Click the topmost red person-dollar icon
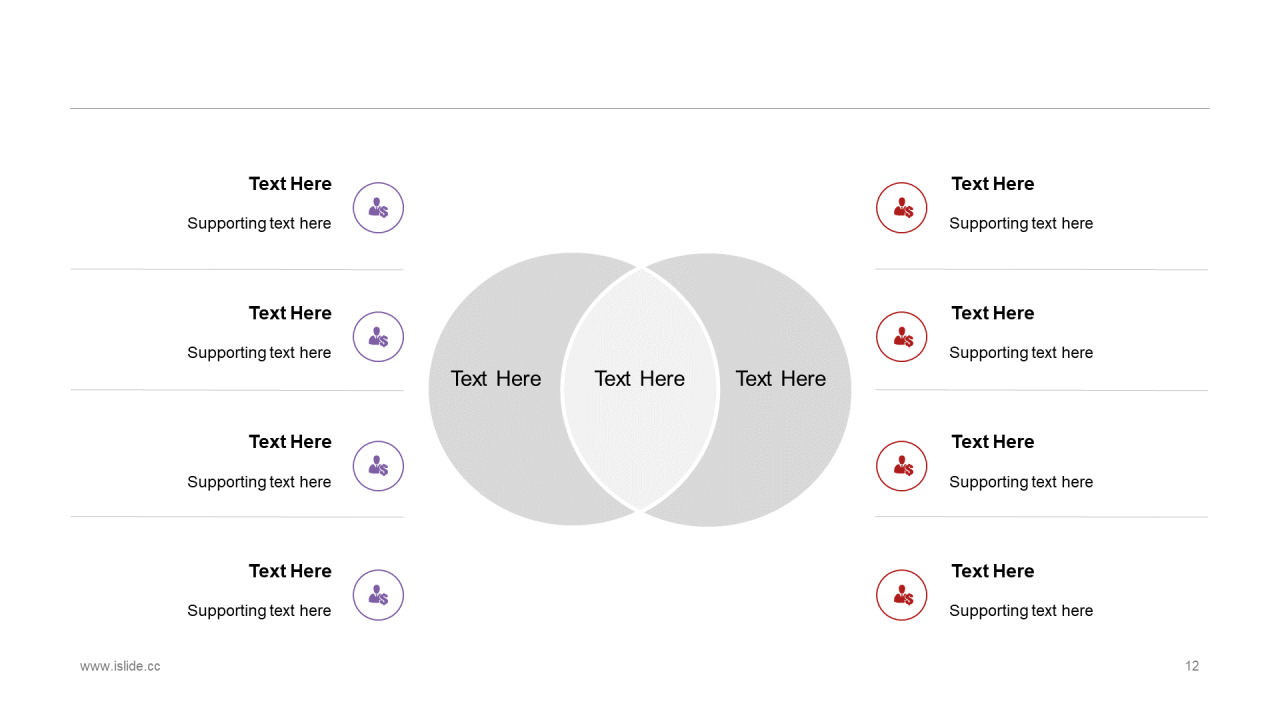 902,208
